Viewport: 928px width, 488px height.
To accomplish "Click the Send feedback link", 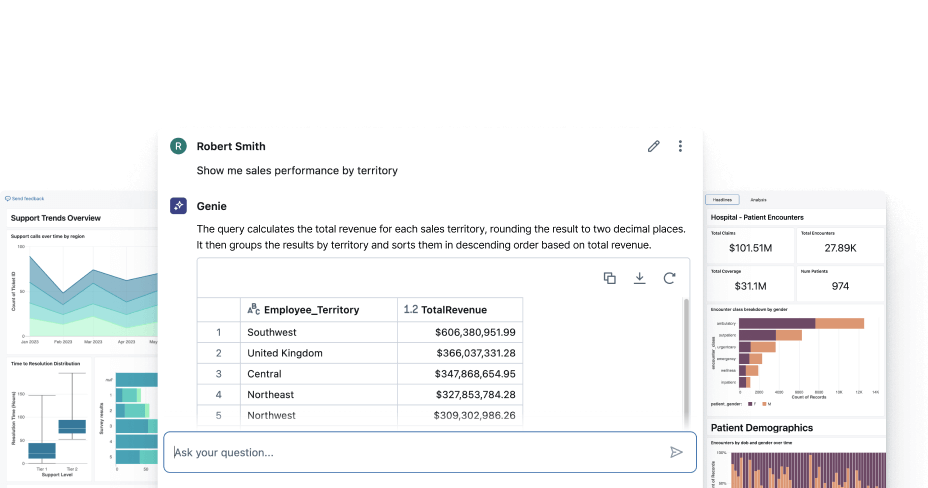I will pos(25,199).
